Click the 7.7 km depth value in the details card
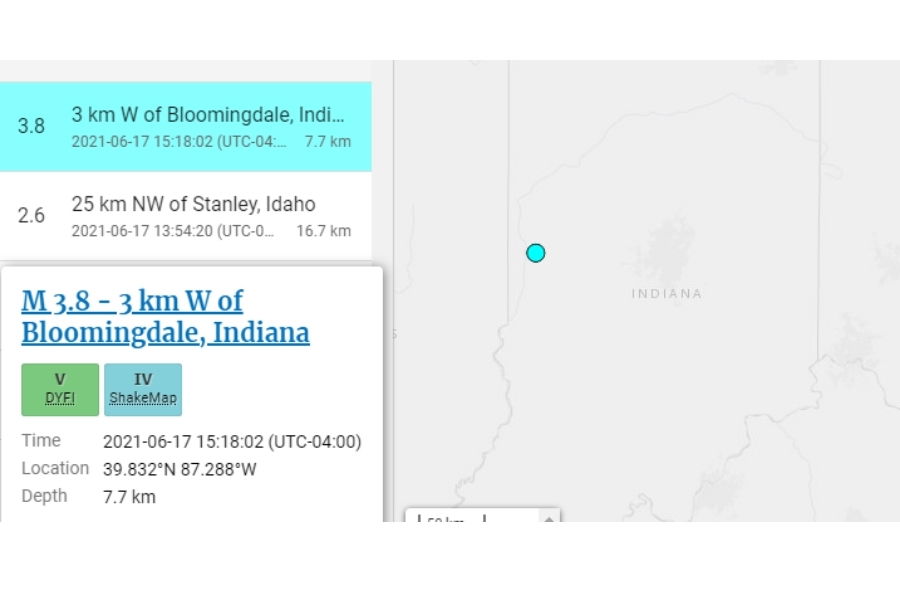 [x=129, y=497]
